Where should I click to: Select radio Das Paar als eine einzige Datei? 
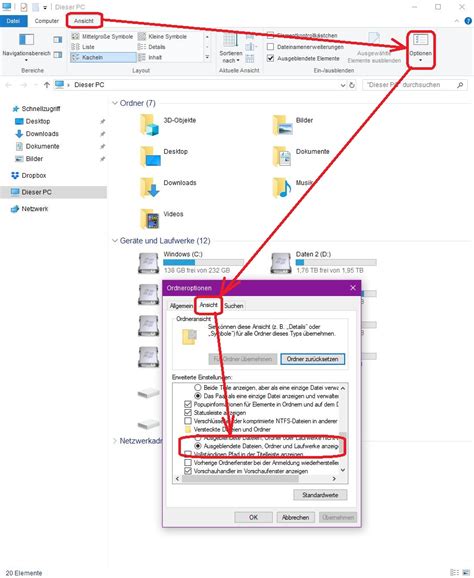coord(198,396)
